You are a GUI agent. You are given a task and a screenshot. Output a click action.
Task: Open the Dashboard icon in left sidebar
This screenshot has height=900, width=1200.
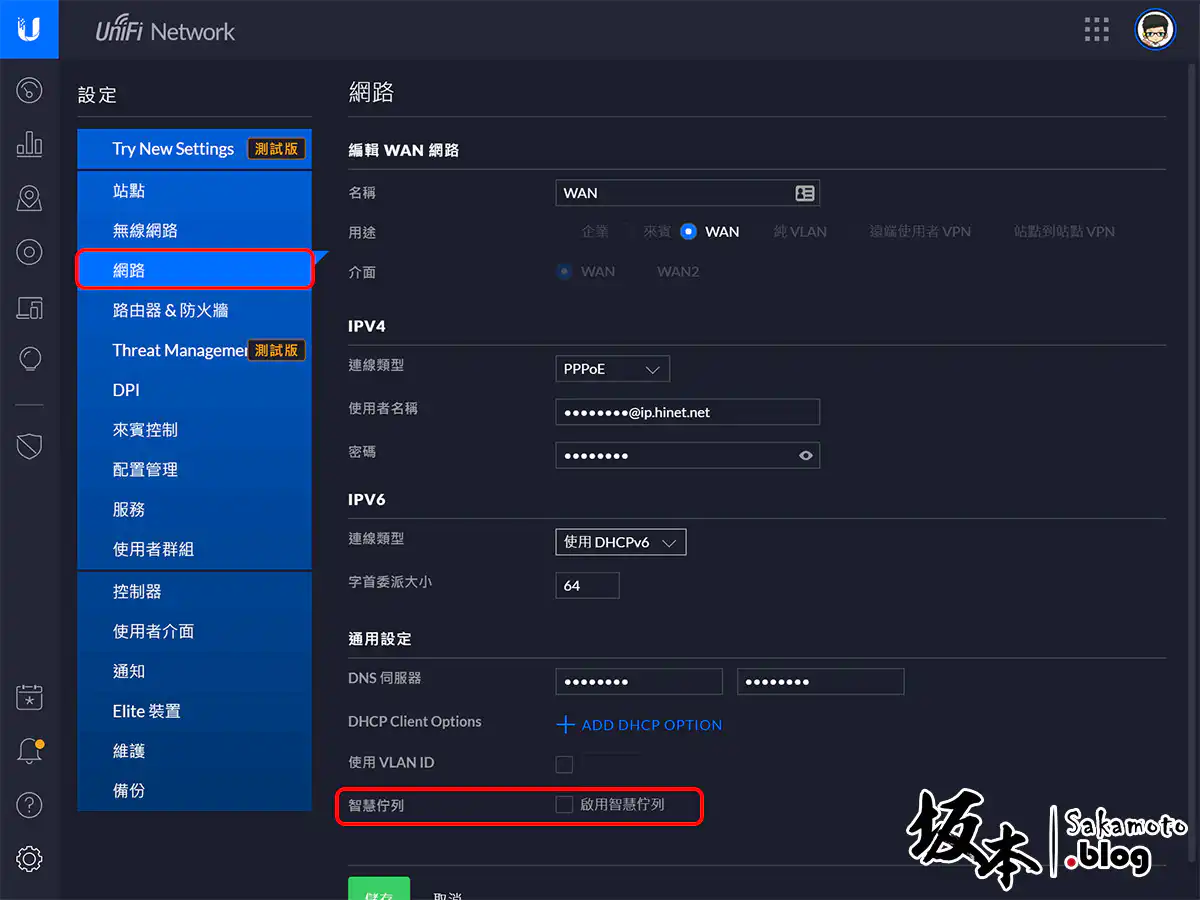coord(29,91)
